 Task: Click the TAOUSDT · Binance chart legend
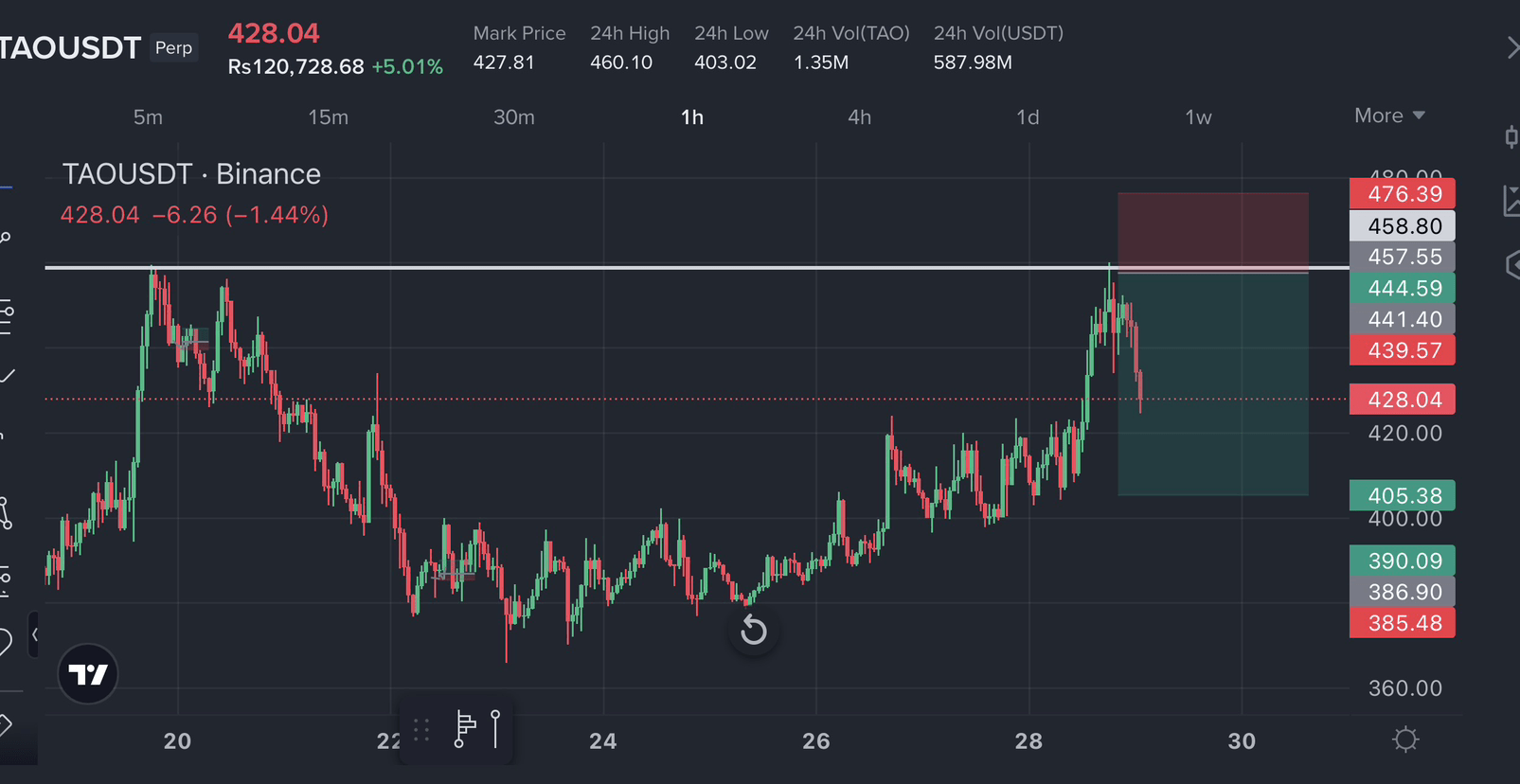click(x=191, y=174)
